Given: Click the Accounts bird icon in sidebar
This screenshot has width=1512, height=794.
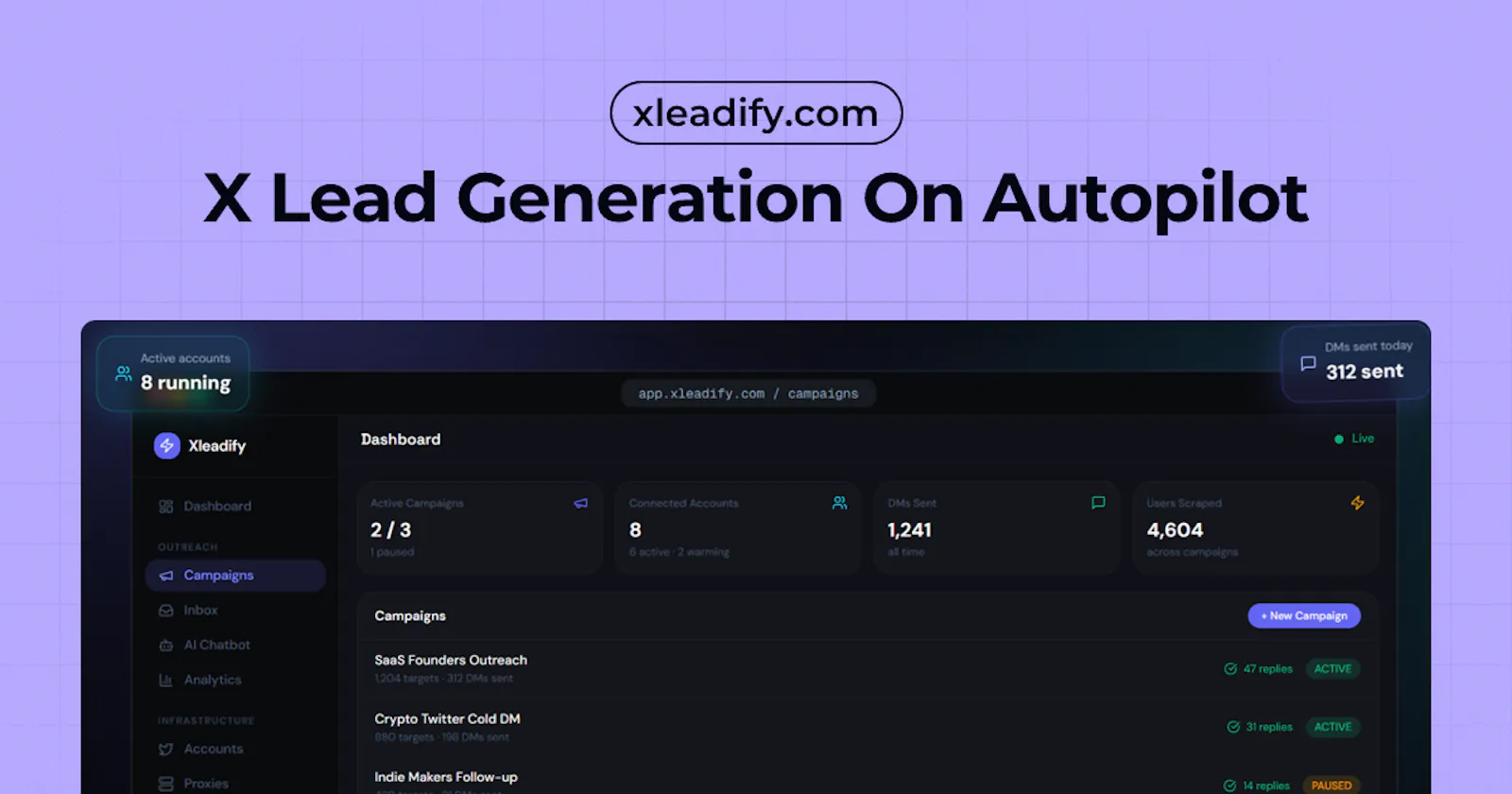Looking at the screenshot, I should [x=166, y=749].
